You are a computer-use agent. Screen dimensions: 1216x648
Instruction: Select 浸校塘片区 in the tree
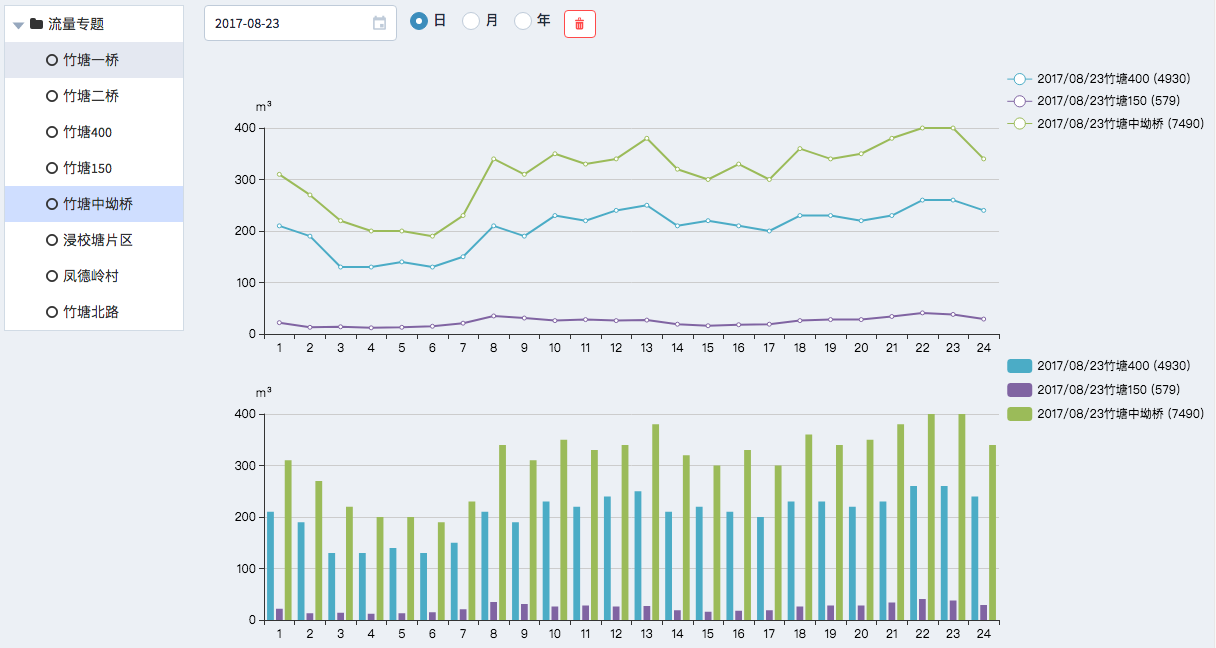coord(98,240)
